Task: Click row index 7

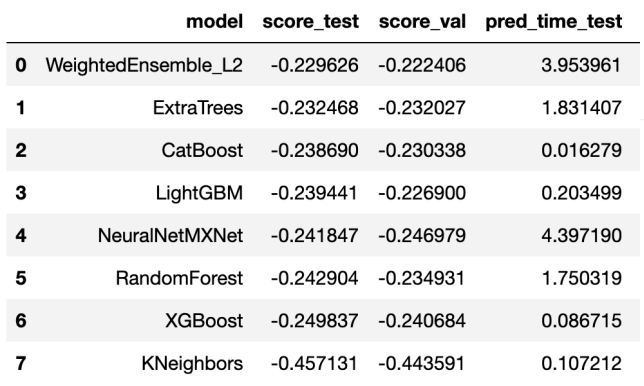Action: click(x=21, y=363)
